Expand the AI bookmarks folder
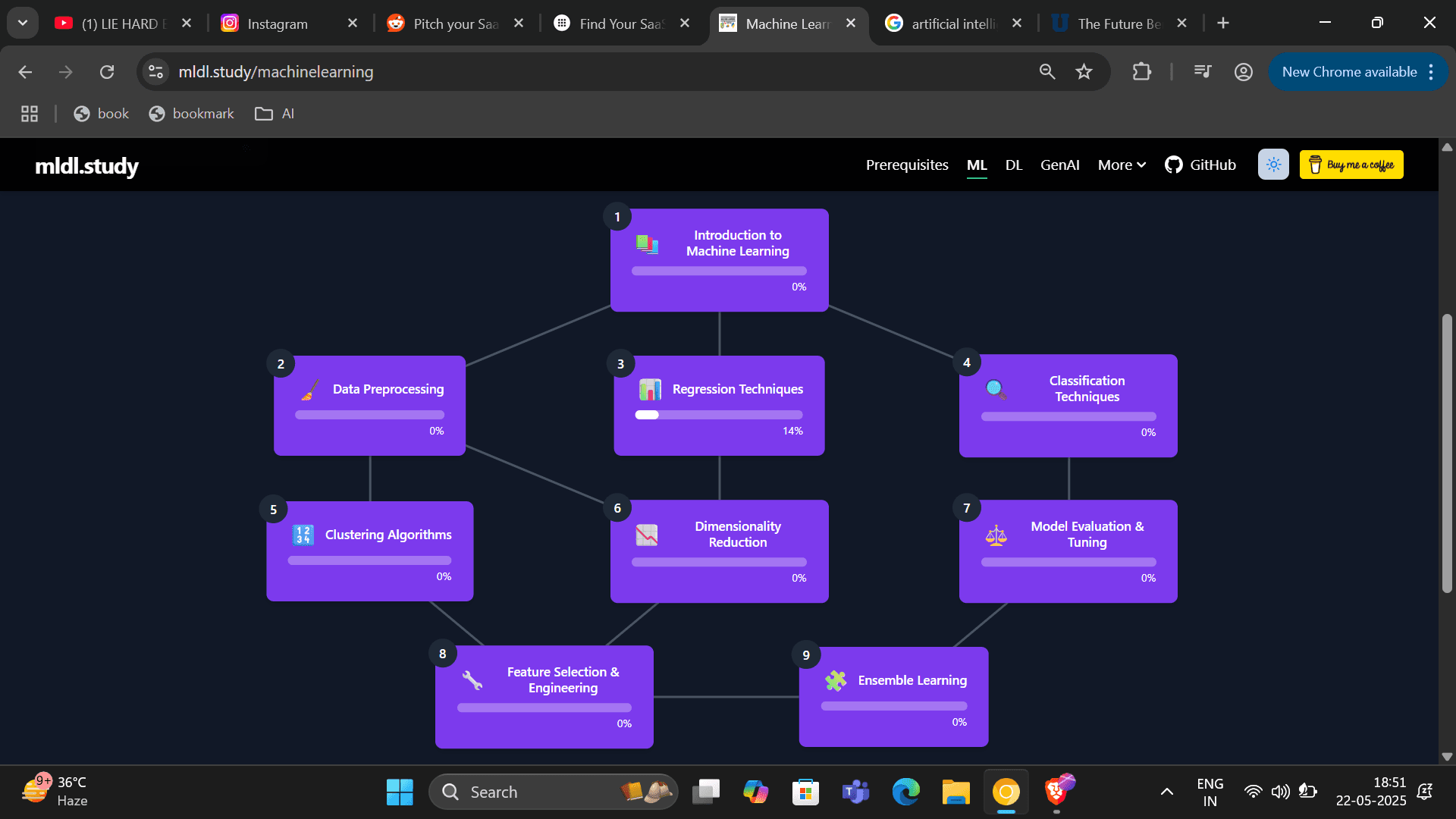Viewport: 1456px width, 819px height. 275,114
